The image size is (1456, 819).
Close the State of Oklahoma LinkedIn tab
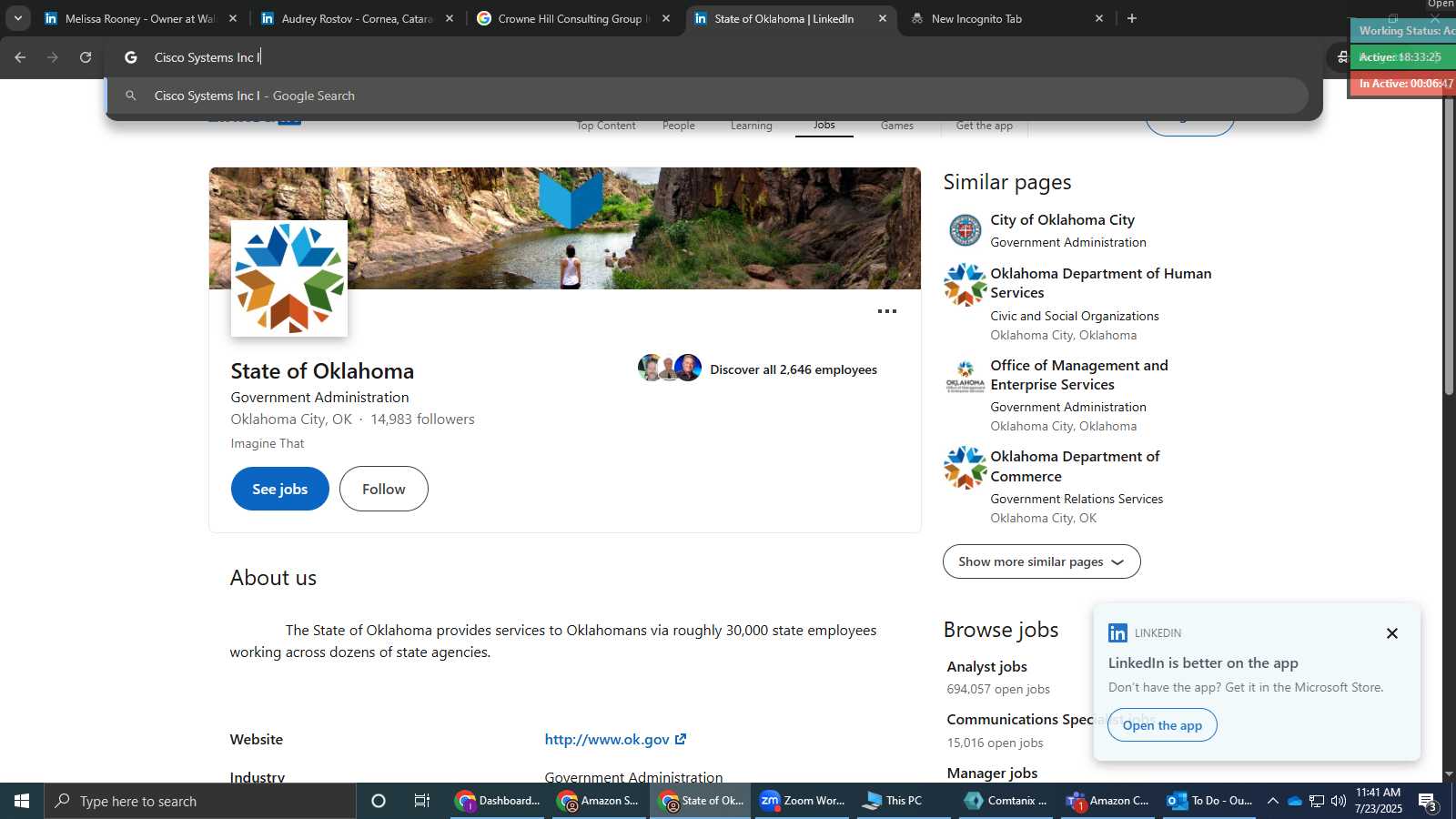click(x=883, y=18)
